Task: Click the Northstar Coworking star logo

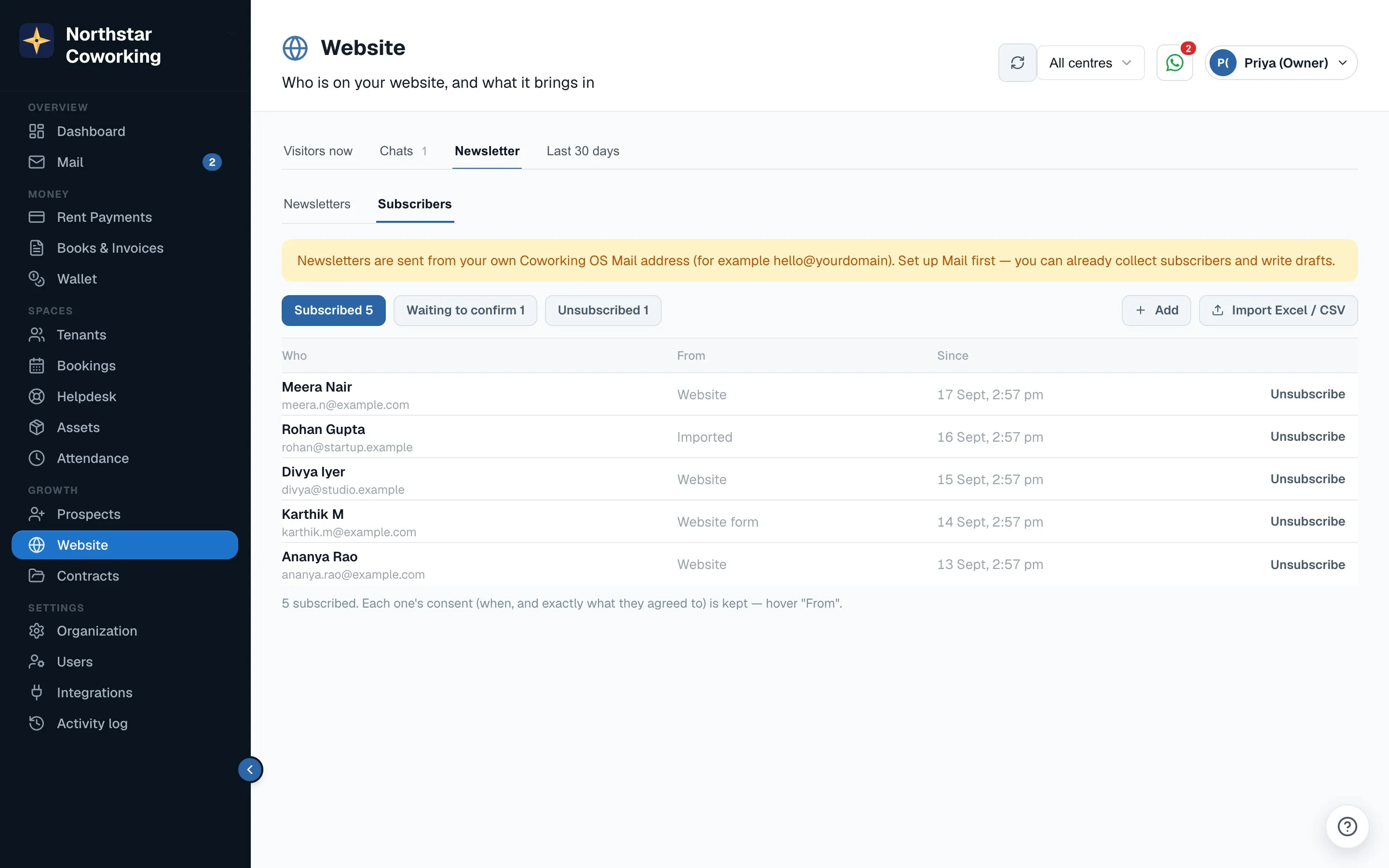Action: pos(37,41)
